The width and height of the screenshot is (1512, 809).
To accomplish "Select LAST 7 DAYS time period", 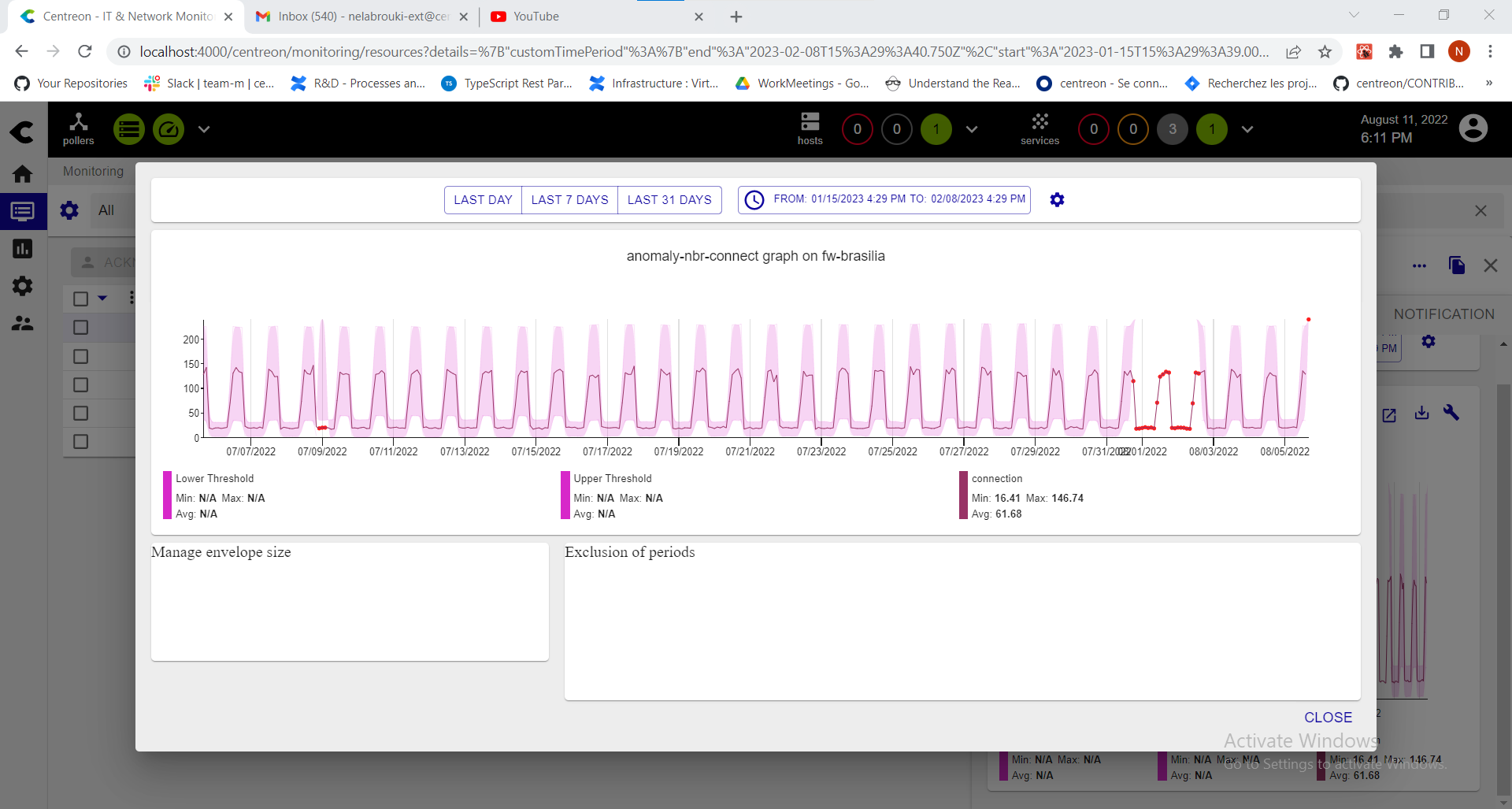I will click(569, 200).
